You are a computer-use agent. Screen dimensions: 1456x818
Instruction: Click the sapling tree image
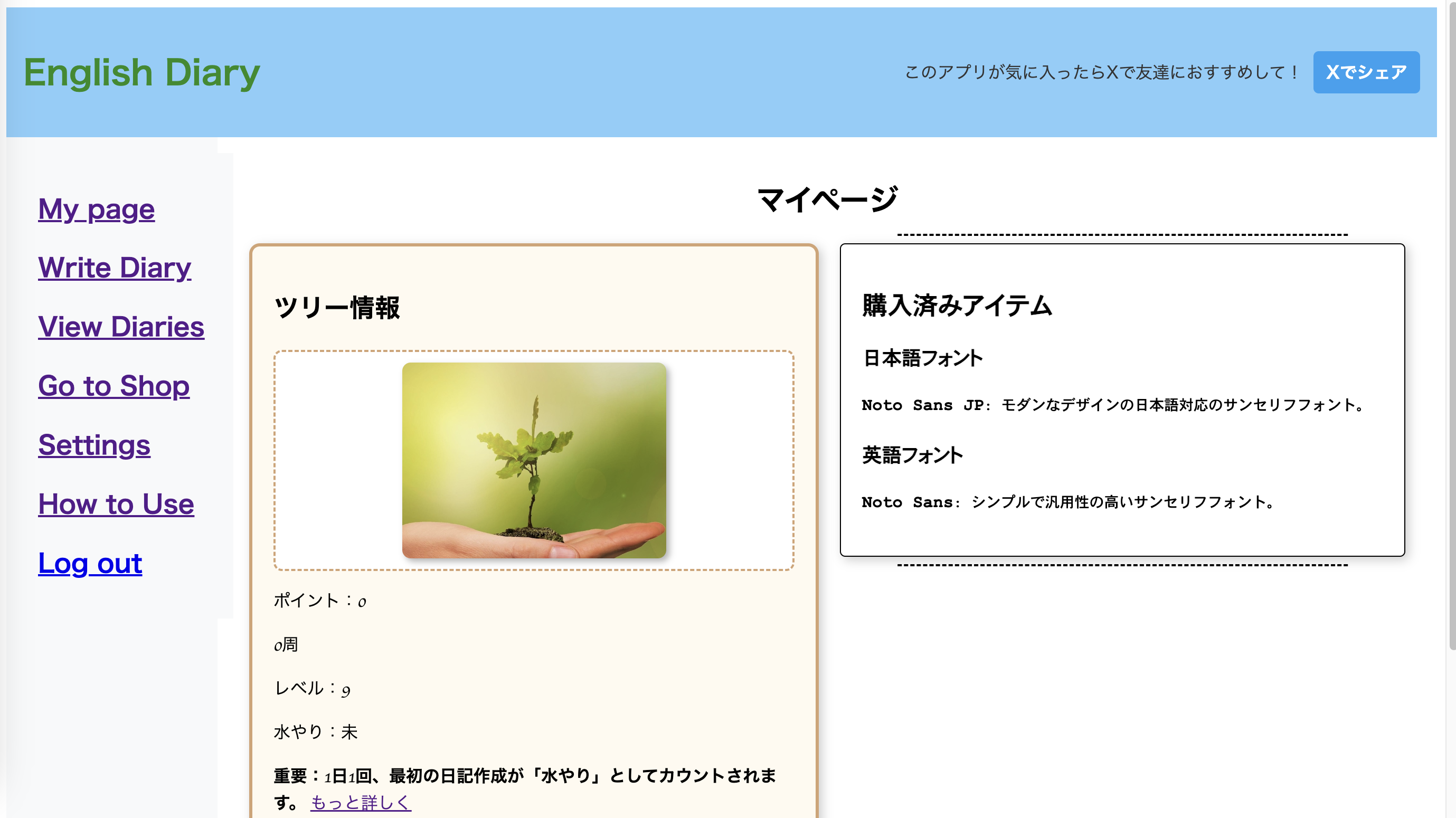534,460
